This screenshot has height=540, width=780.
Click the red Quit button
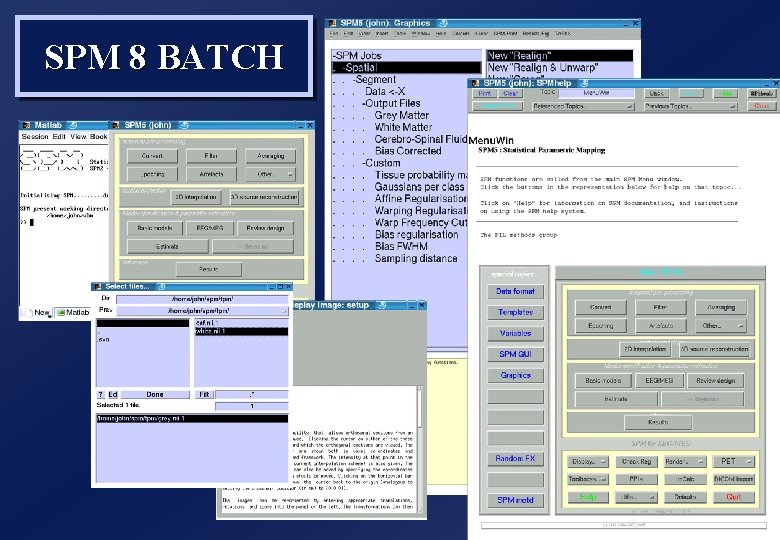click(733, 497)
